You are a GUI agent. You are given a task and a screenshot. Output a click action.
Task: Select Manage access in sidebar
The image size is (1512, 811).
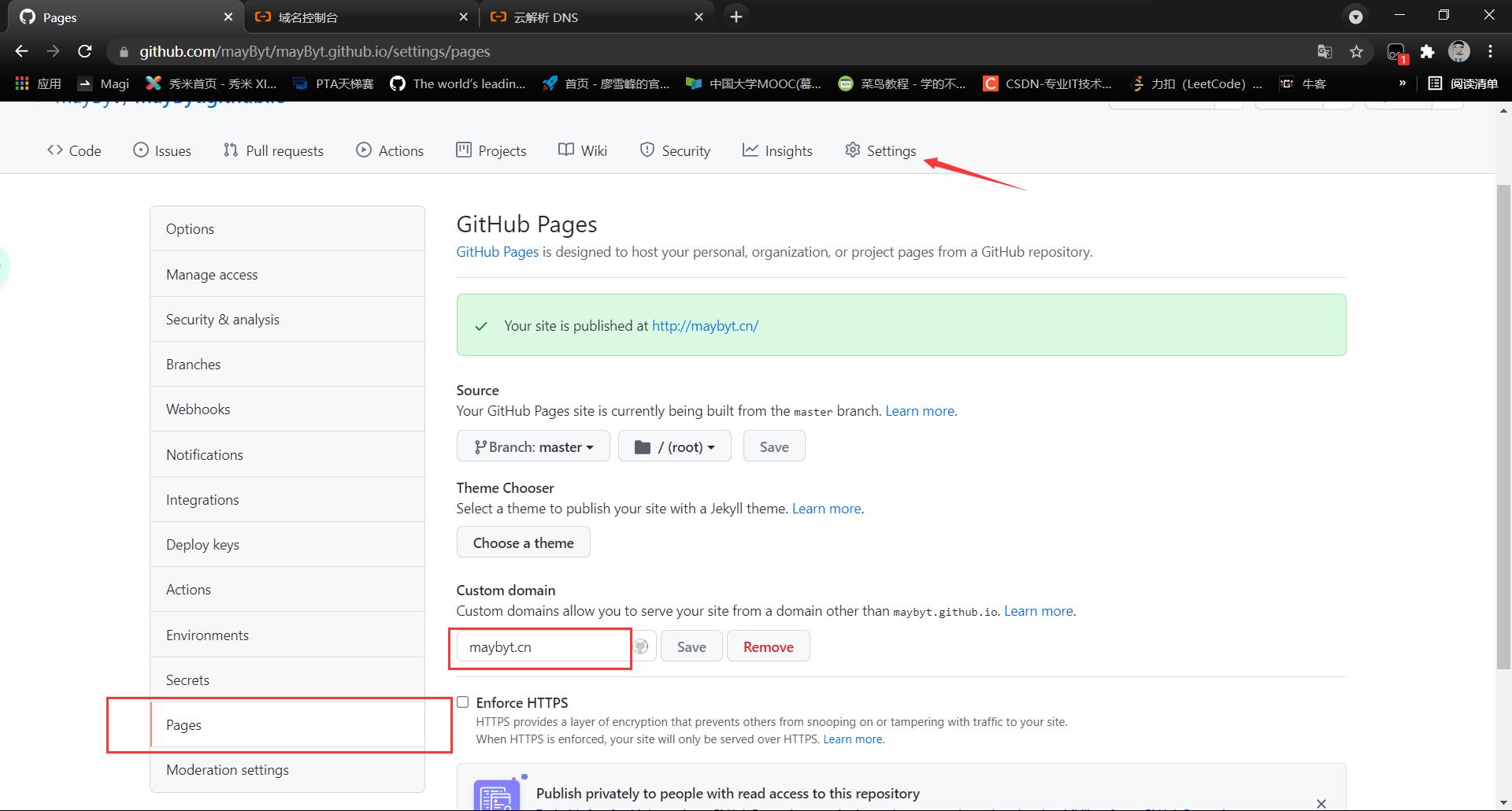pos(287,274)
